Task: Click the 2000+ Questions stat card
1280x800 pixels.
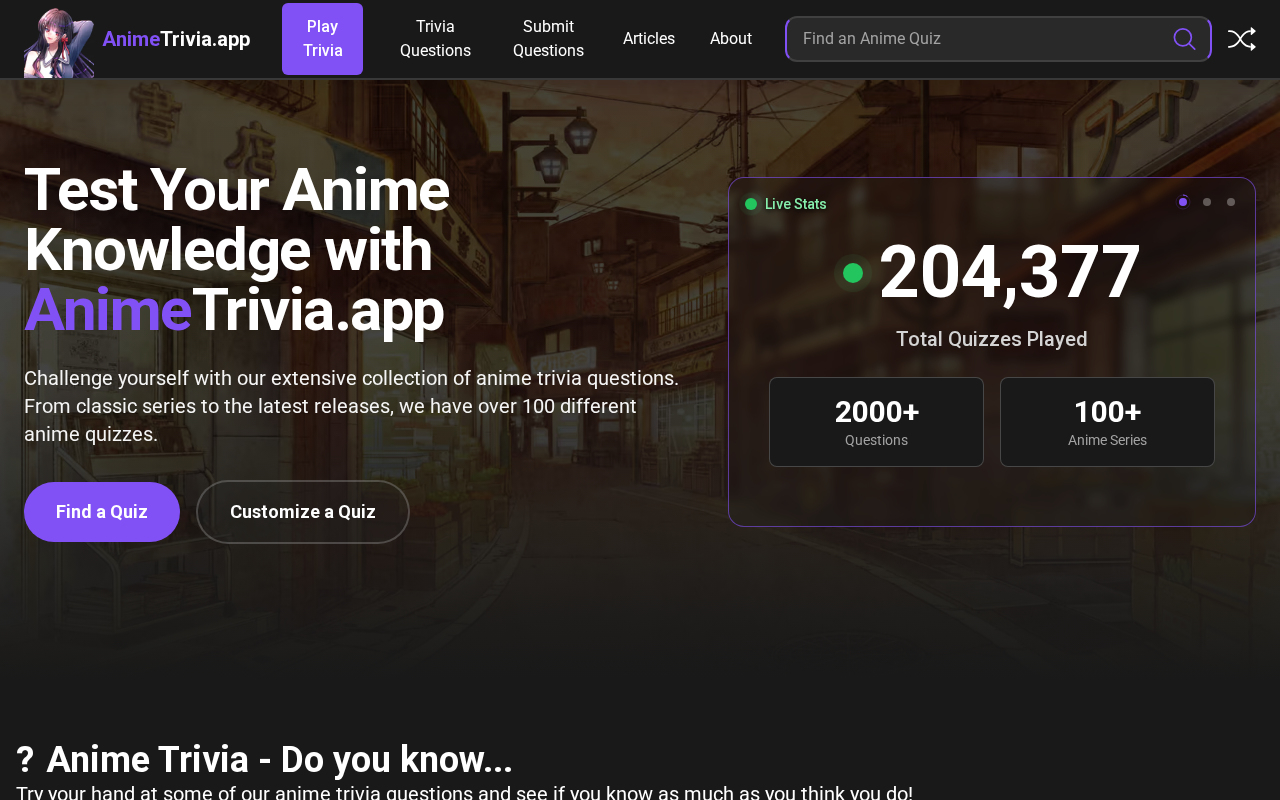Action: [x=876, y=422]
